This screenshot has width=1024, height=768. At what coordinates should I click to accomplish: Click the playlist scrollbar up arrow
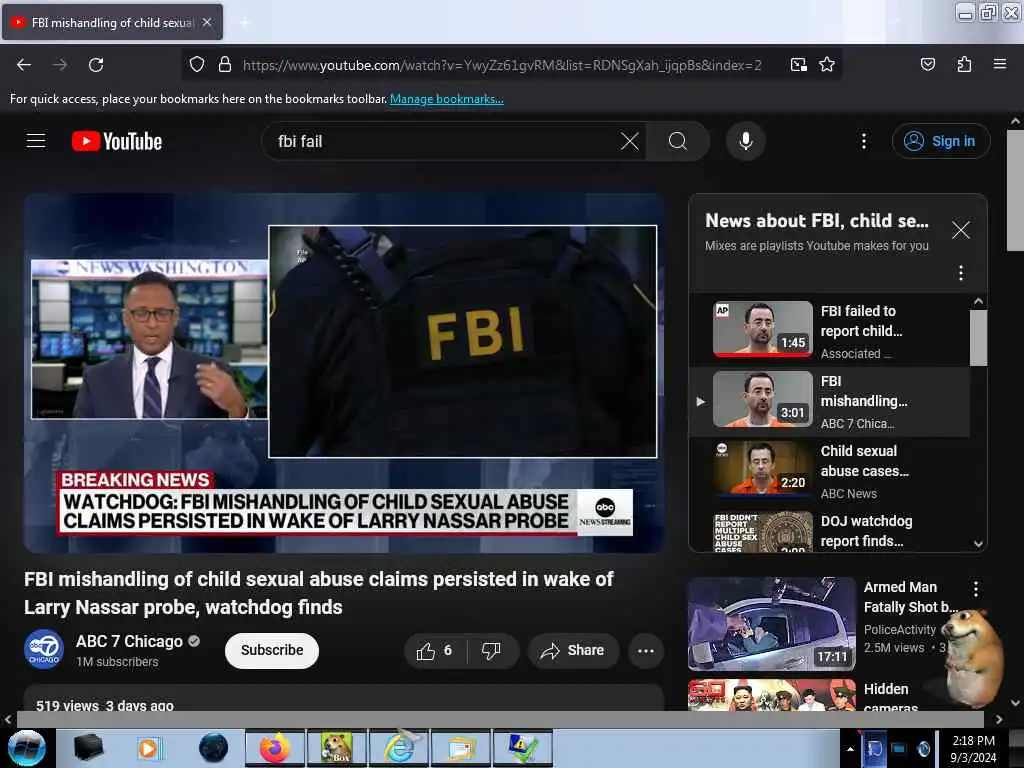978,301
